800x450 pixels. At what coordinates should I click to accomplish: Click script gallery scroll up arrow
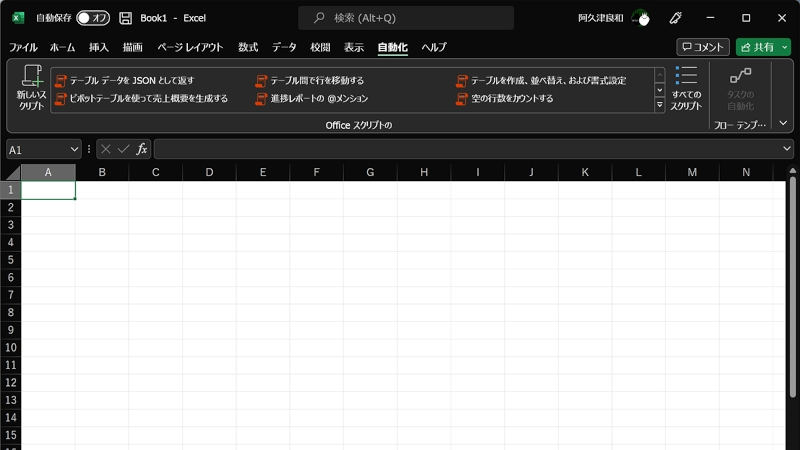[660, 75]
